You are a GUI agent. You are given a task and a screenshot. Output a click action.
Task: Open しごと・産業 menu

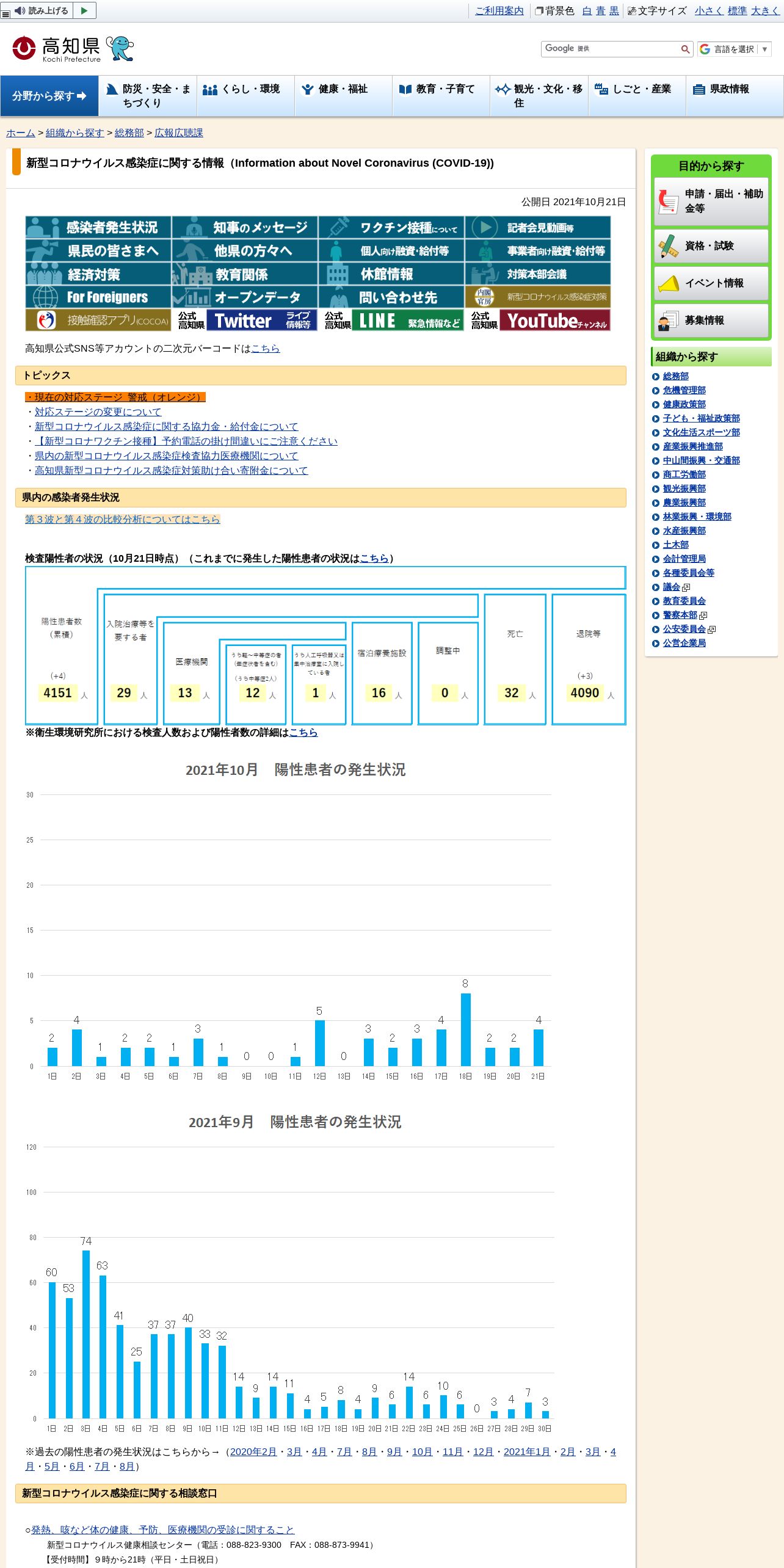(x=637, y=96)
